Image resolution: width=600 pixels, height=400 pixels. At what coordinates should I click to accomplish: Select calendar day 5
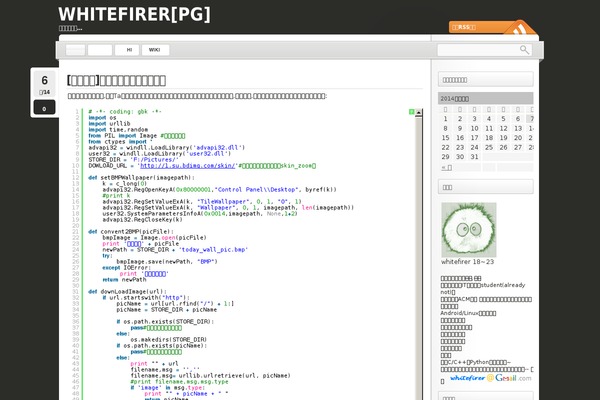[503, 119]
